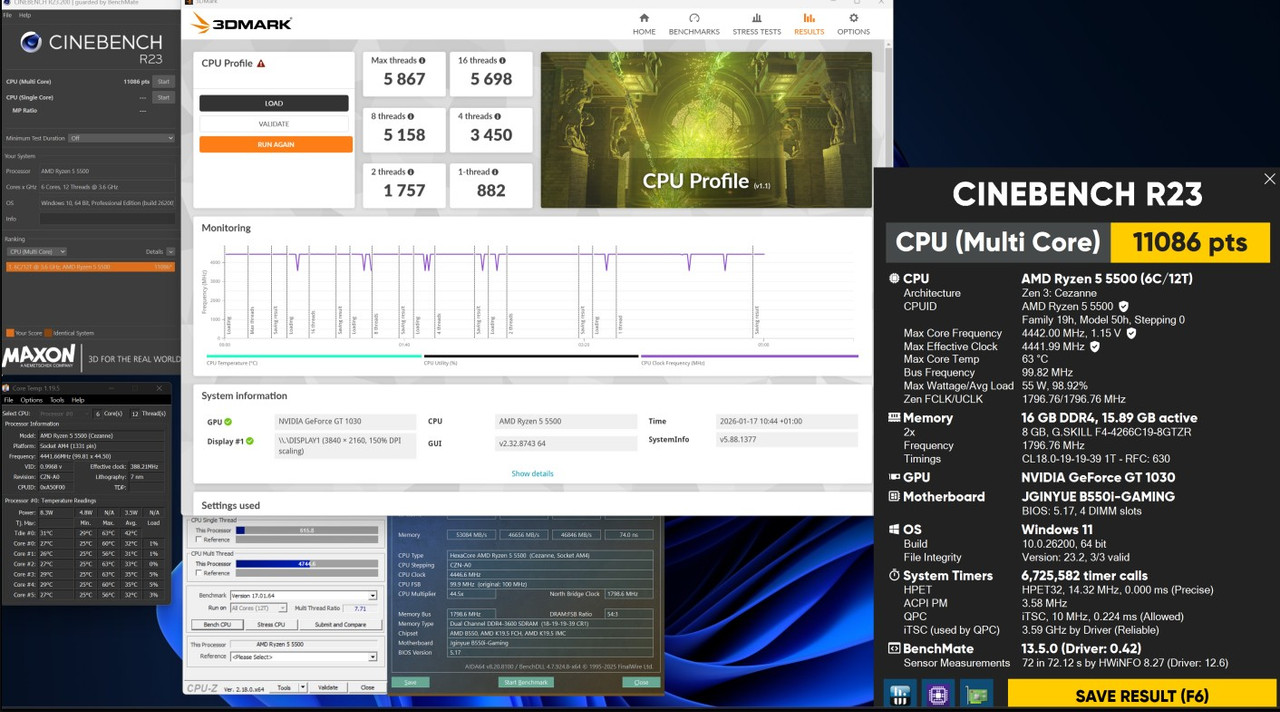Click verified shield beside Max Effective Clock
Viewport: 1280px width, 712px height.
coord(1094,346)
